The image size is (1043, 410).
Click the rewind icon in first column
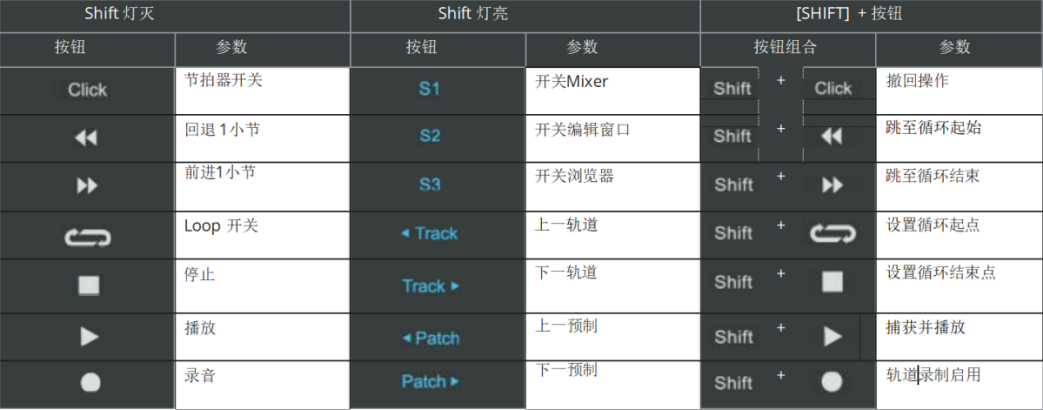pos(87,138)
